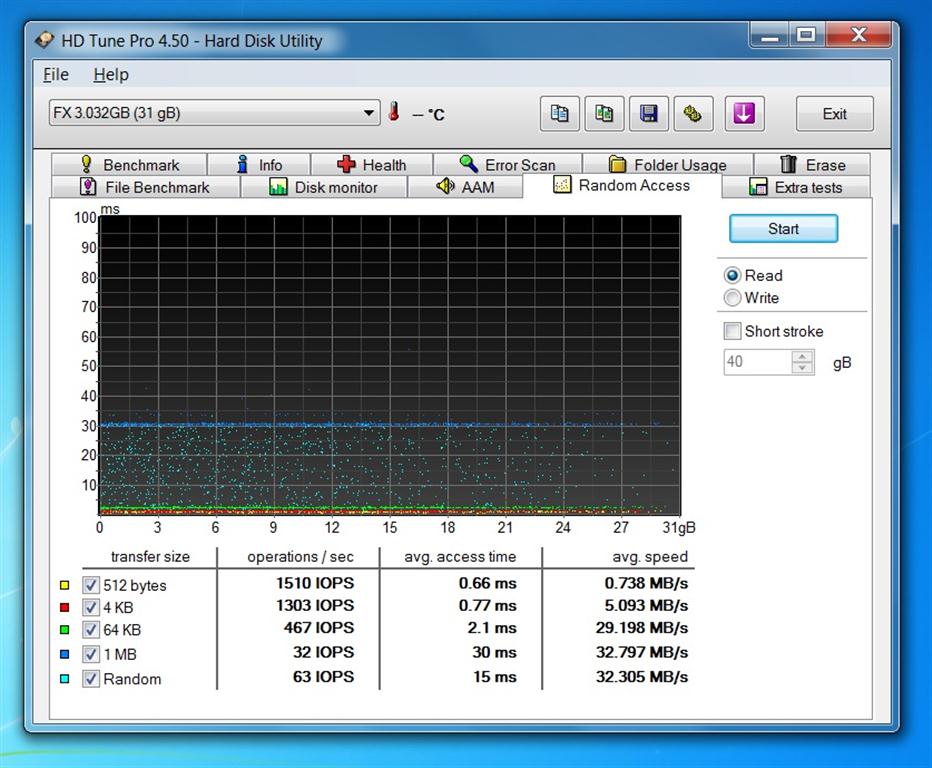Screen dimensions: 932x768
Task: Click the copy text to clipboard icon
Action: tap(560, 114)
